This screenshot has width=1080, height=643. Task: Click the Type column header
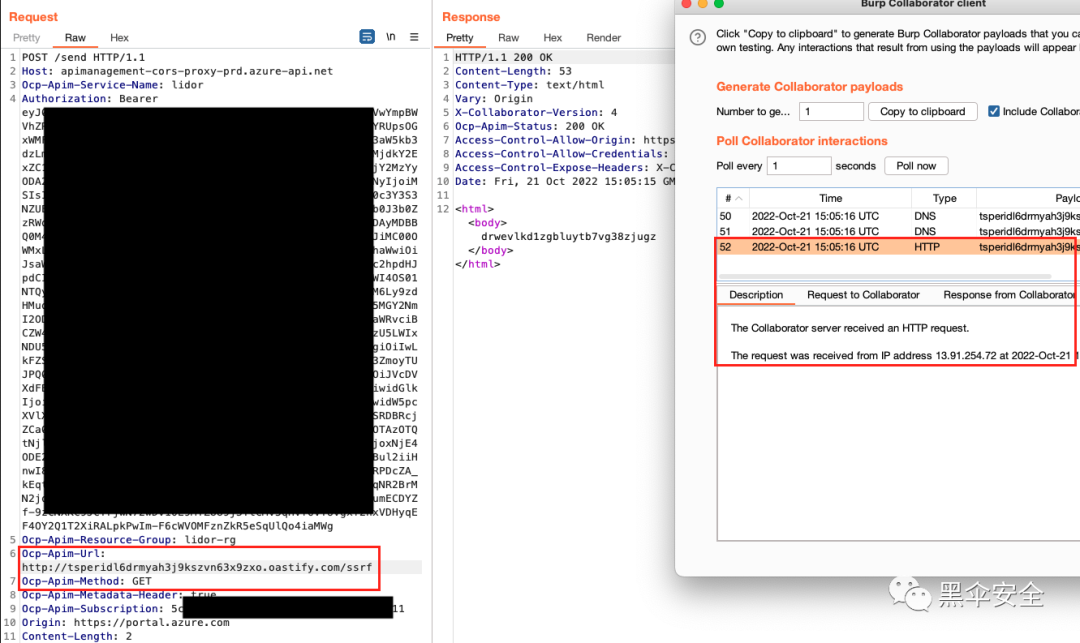pos(944,198)
